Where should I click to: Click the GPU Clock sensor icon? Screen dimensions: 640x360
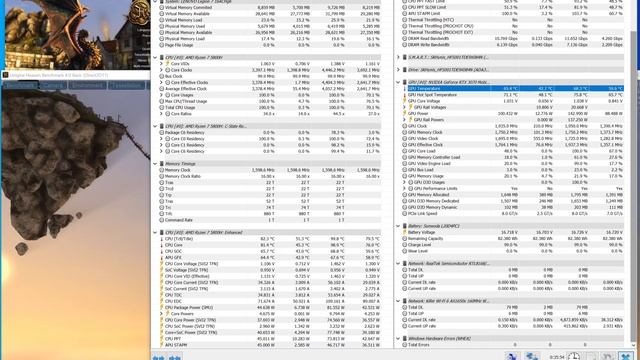click(404, 126)
